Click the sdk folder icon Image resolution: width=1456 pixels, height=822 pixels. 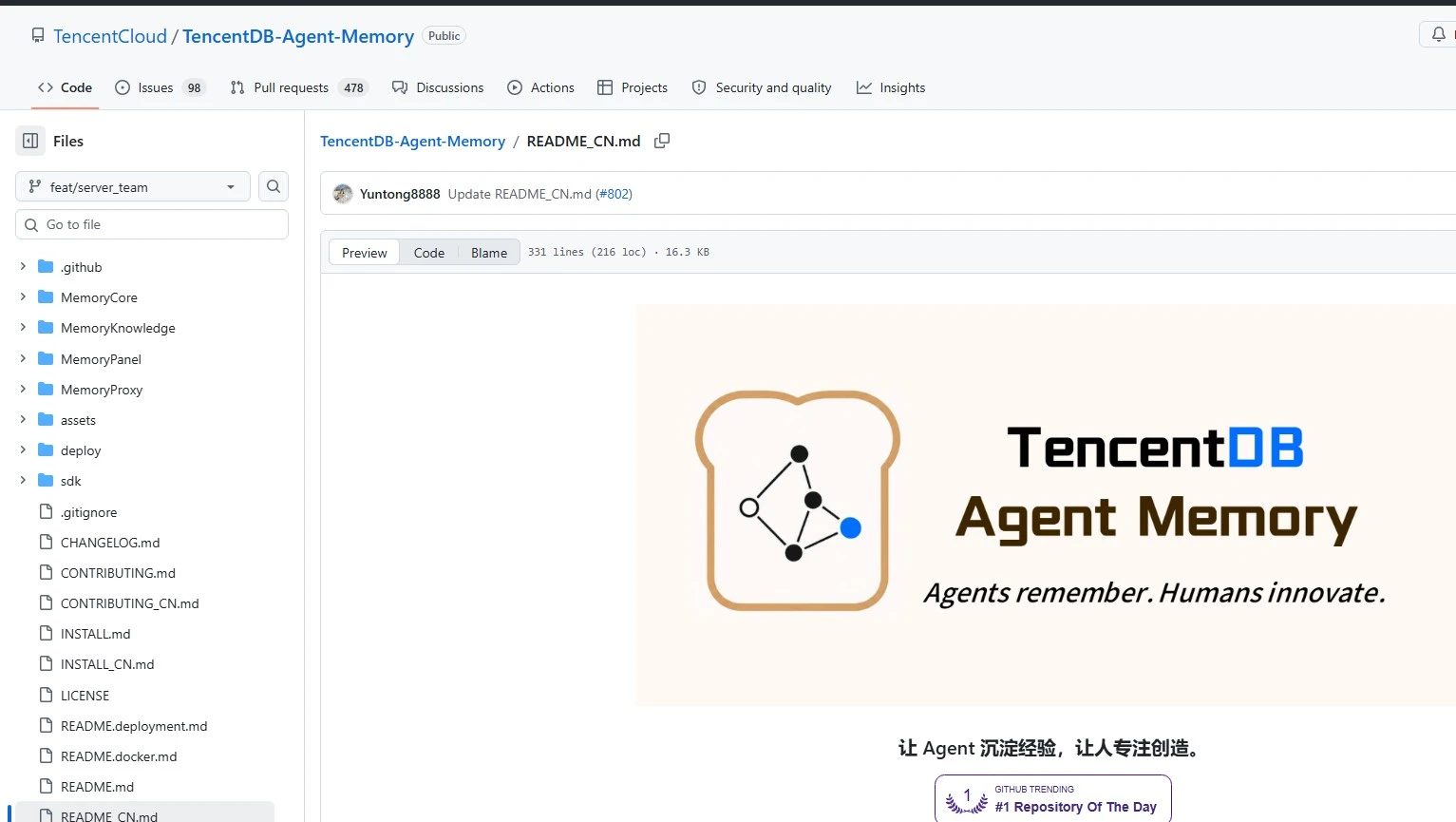click(x=46, y=481)
